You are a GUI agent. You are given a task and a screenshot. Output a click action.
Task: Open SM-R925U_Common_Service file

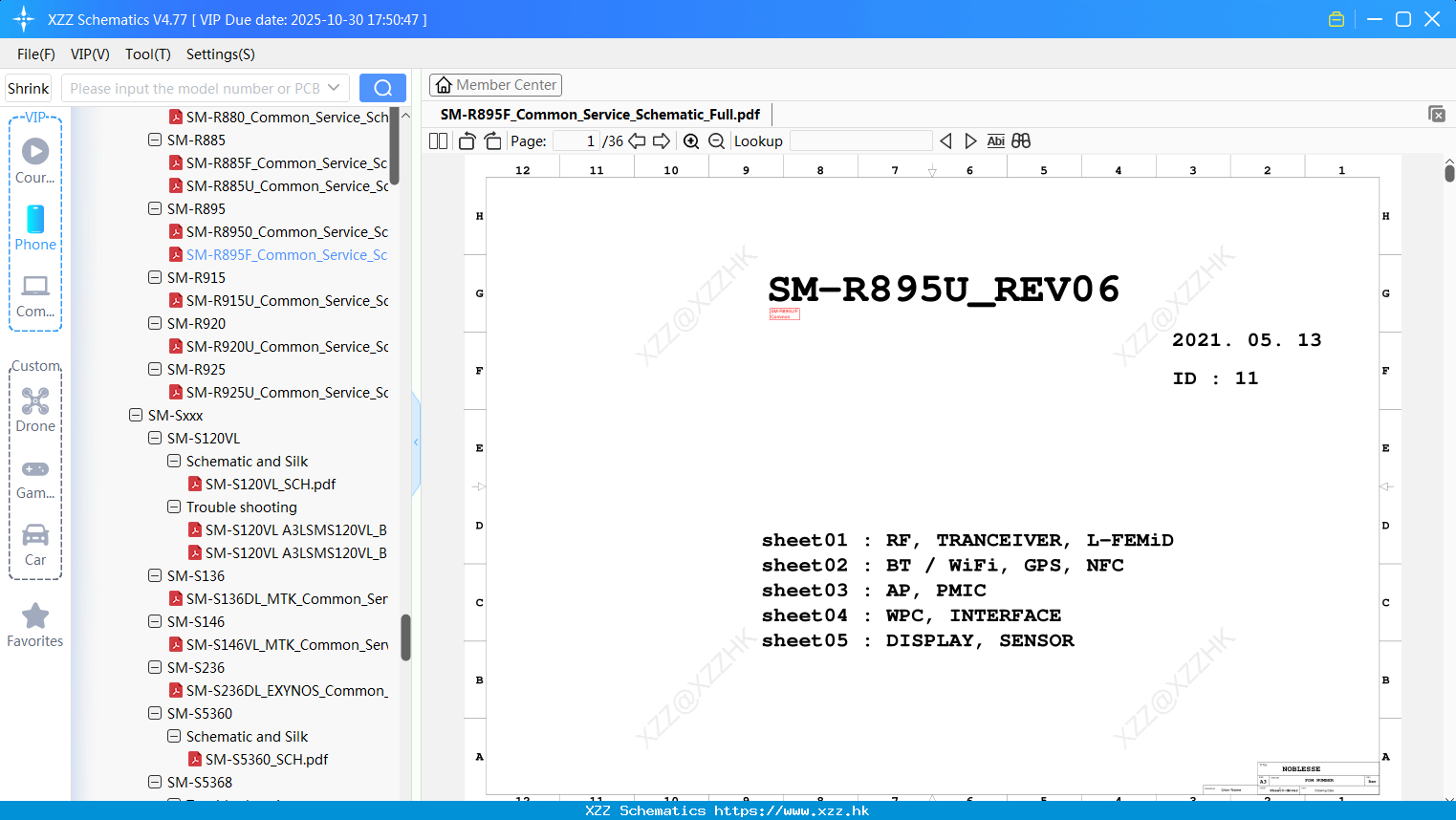[x=278, y=392]
